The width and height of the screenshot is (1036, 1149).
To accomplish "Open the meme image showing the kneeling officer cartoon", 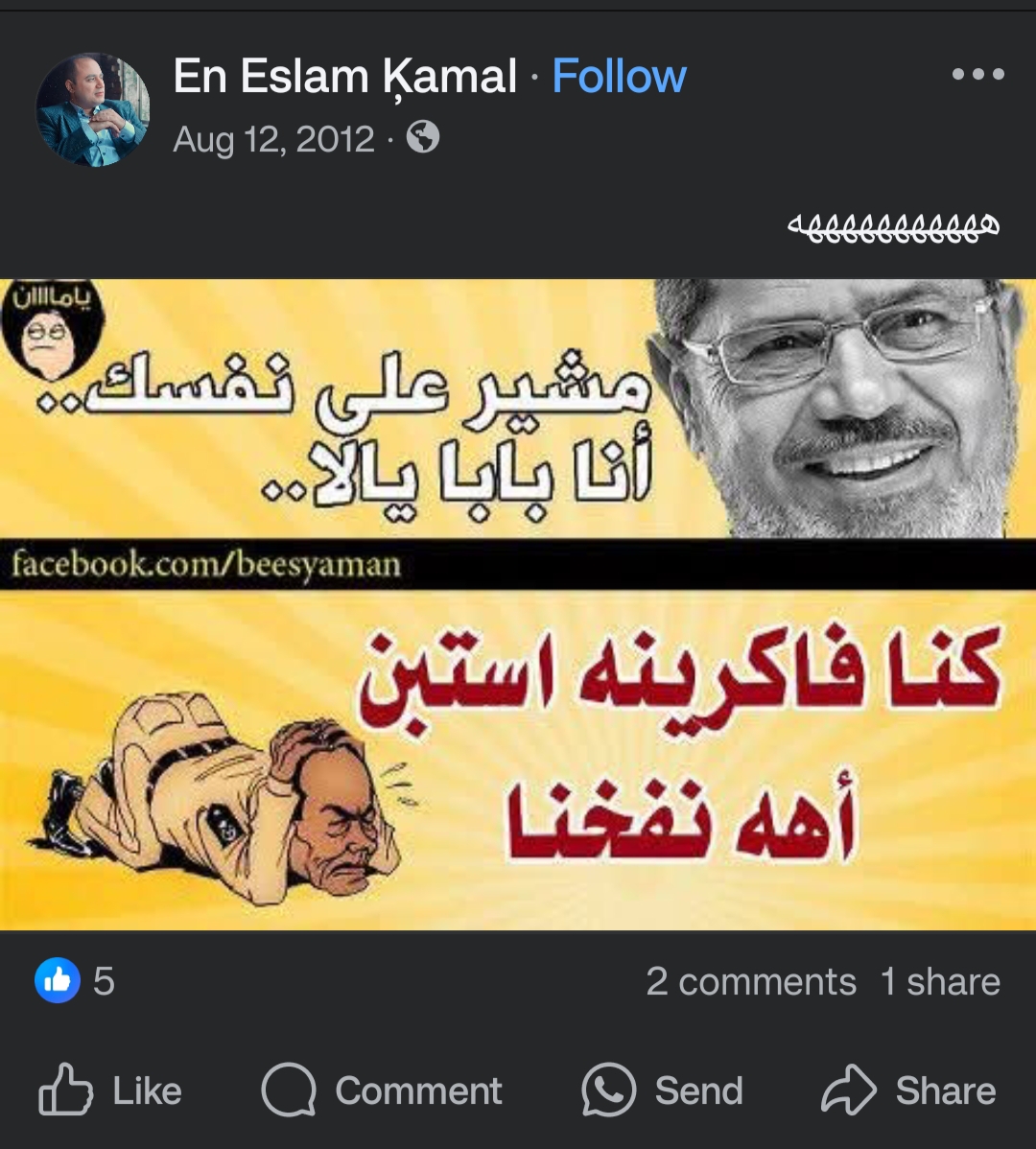I will point(518,604).
